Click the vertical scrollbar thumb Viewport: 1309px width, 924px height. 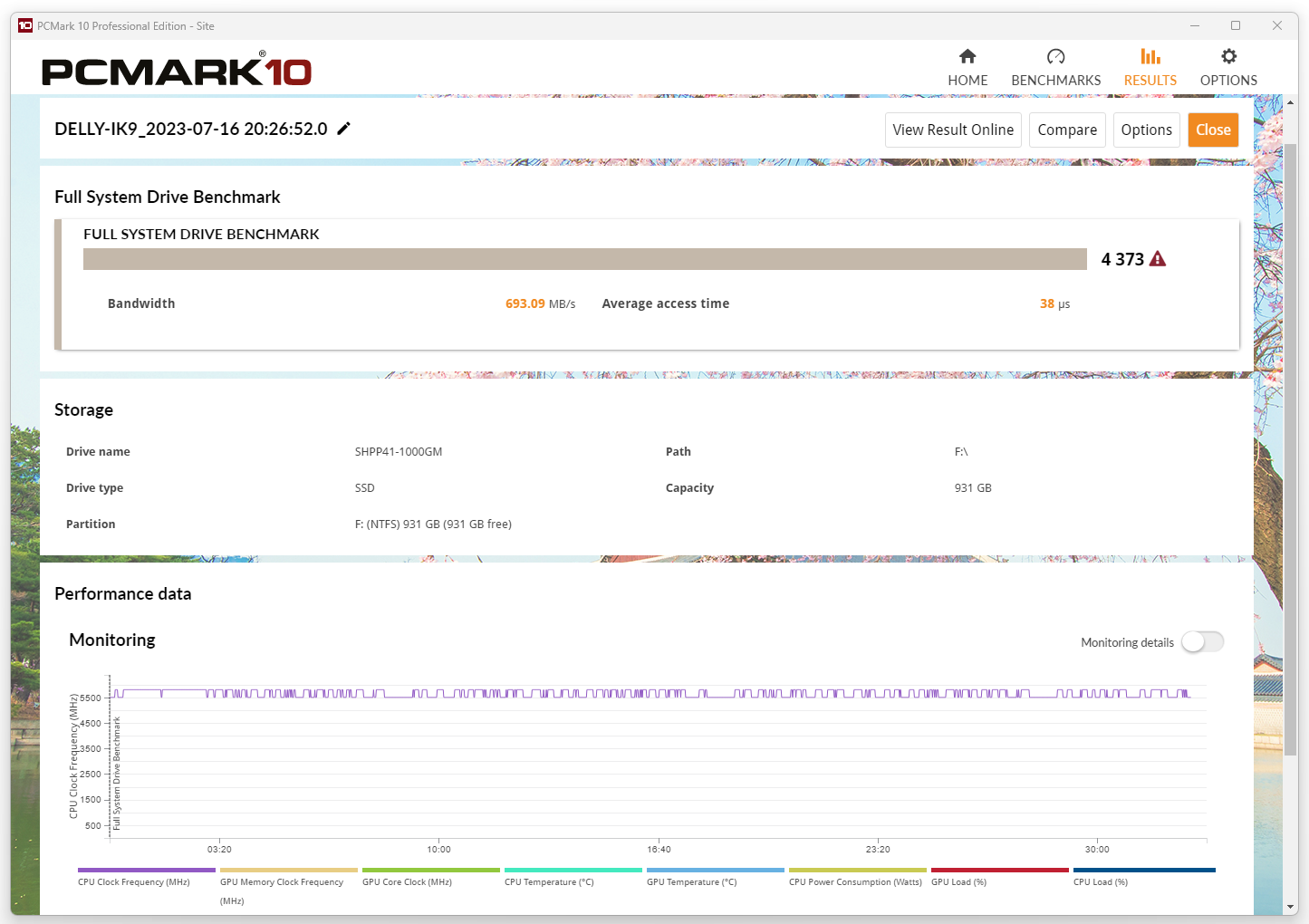tap(1290, 448)
